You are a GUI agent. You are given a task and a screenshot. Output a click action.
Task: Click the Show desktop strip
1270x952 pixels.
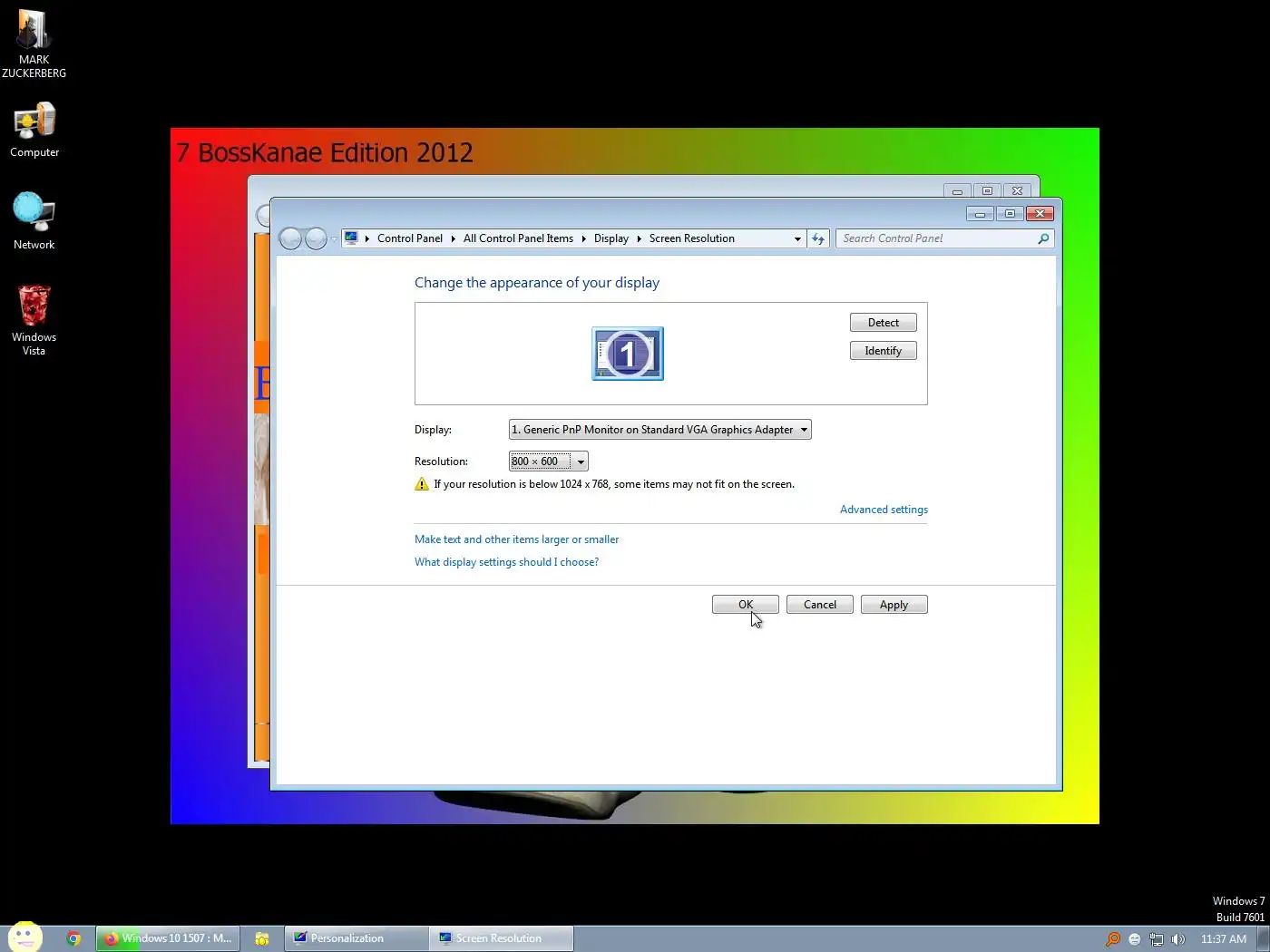1263,938
